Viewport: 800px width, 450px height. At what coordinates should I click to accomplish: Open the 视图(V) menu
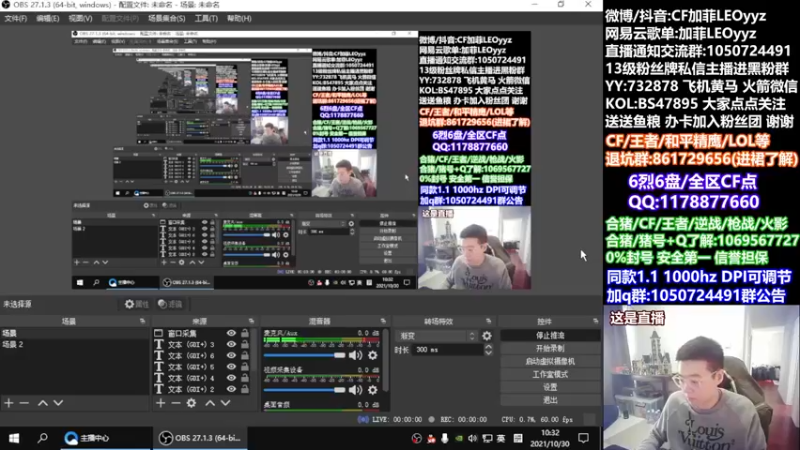[80, 18]
